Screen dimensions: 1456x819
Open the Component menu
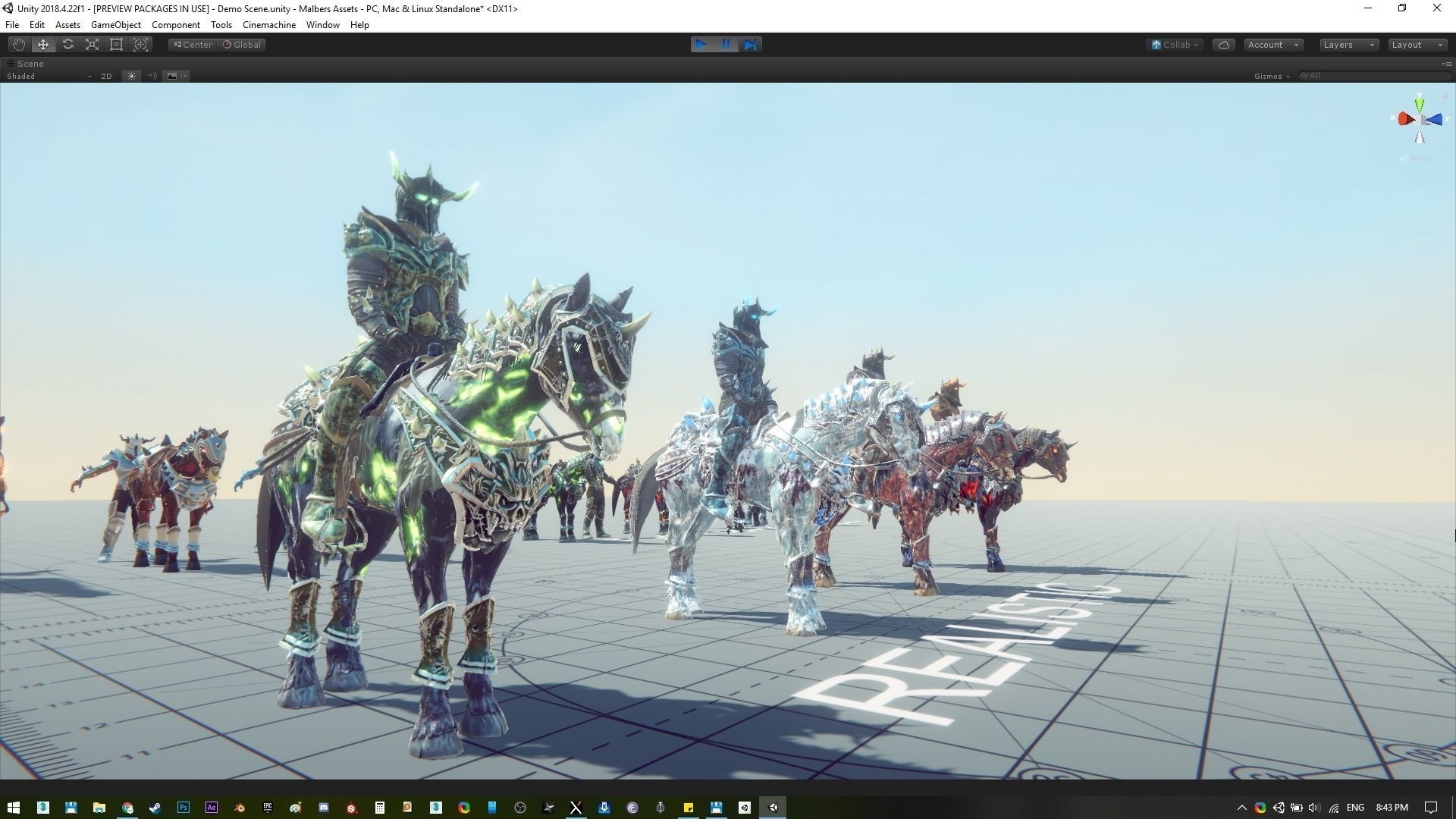[x=176, y=25]
